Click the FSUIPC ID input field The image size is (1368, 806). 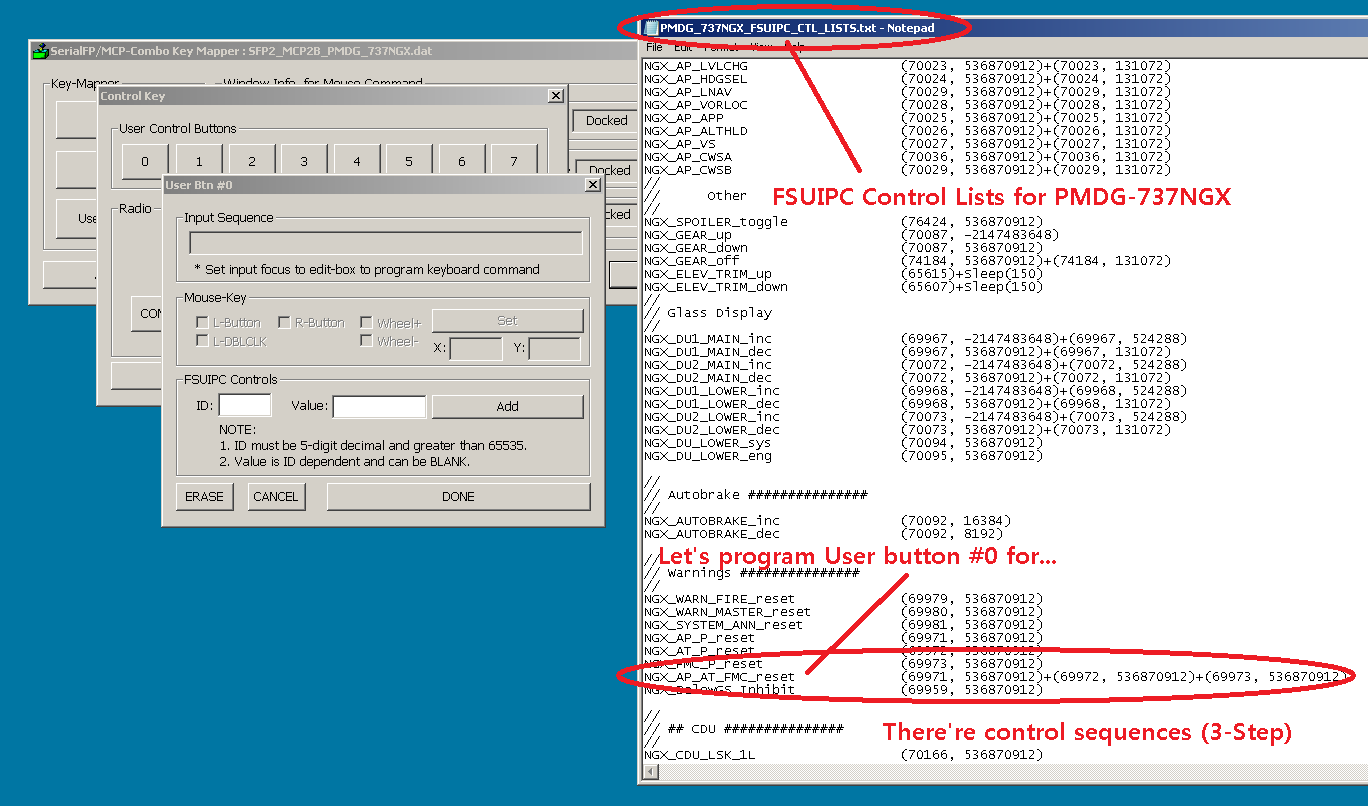(245, 406)
